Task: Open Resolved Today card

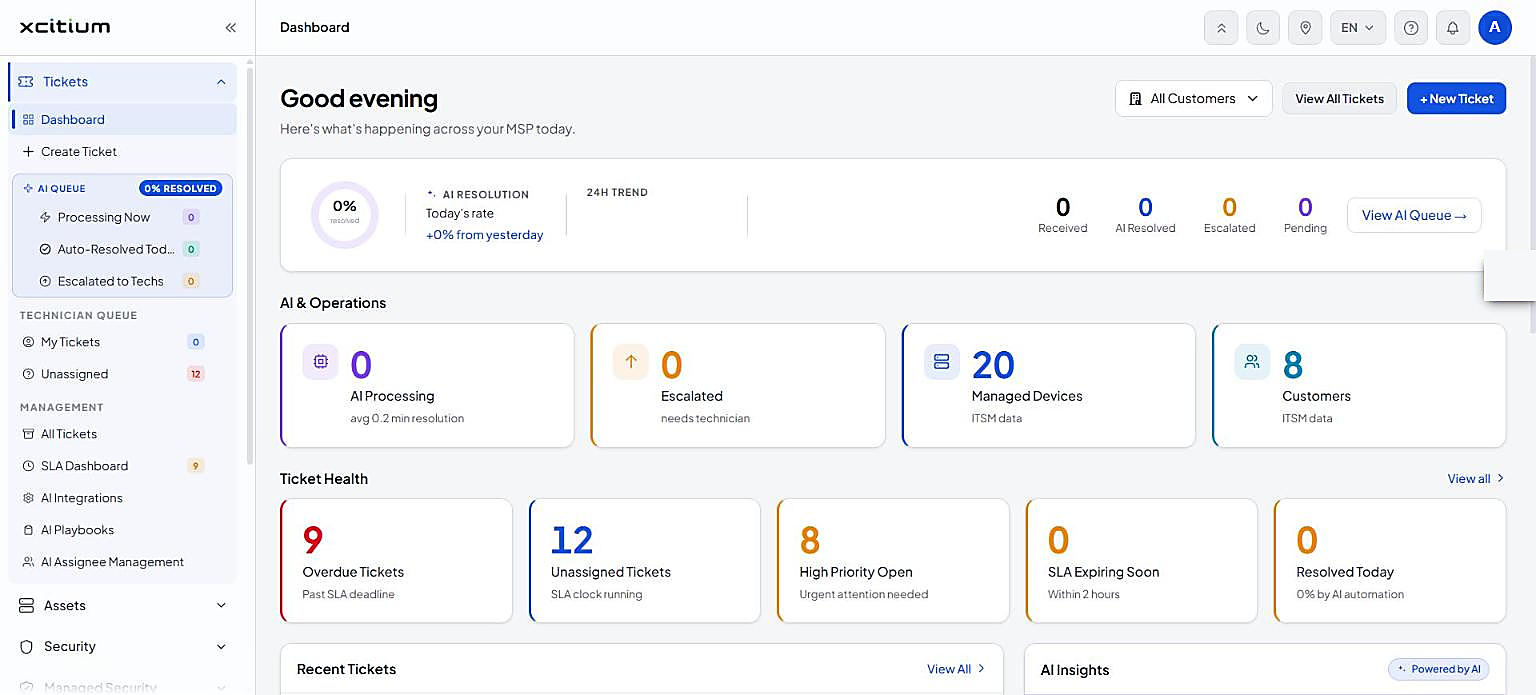Action: (1390, 561)
